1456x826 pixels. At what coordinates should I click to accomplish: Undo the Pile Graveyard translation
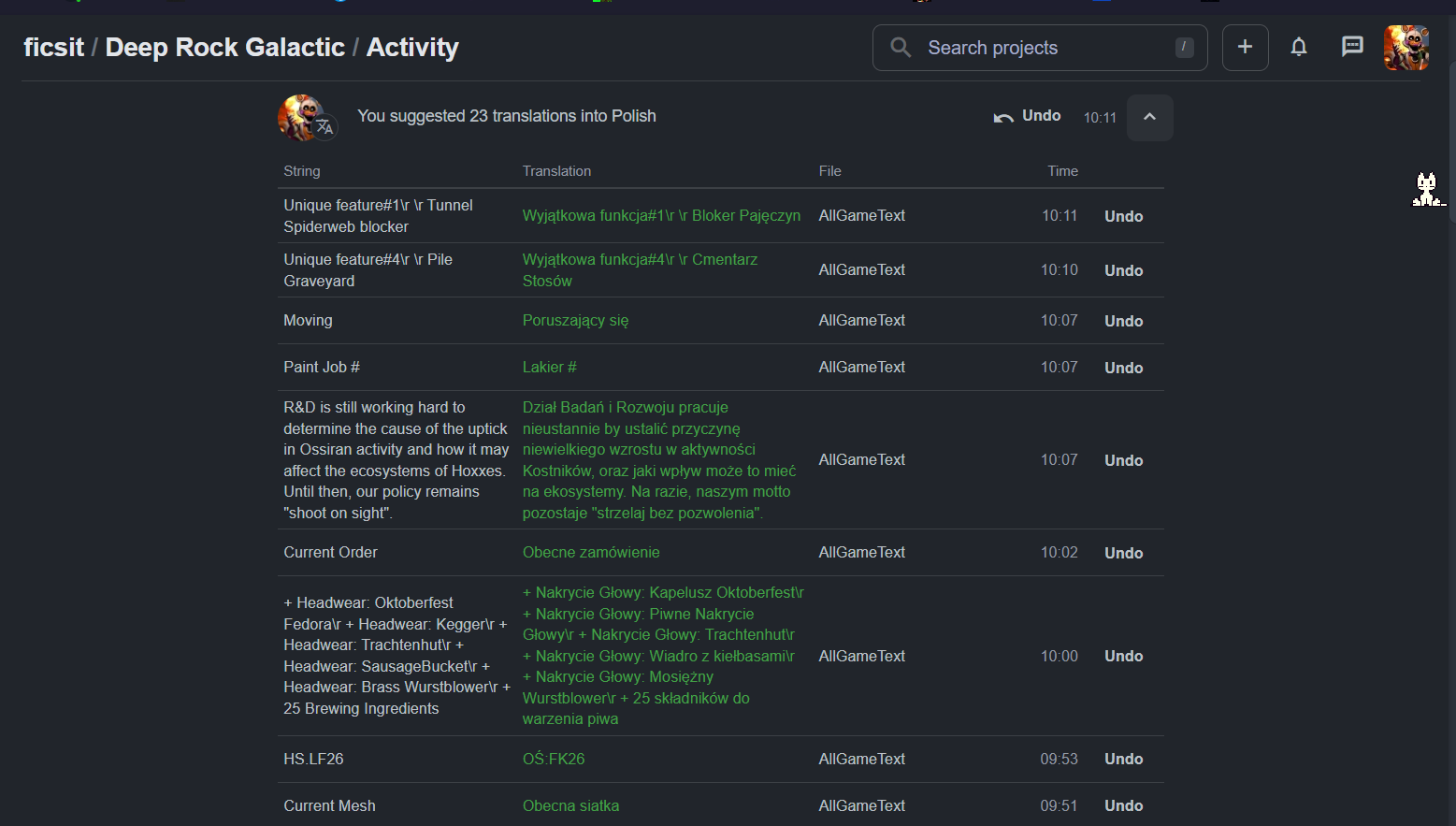[1123, 270]
